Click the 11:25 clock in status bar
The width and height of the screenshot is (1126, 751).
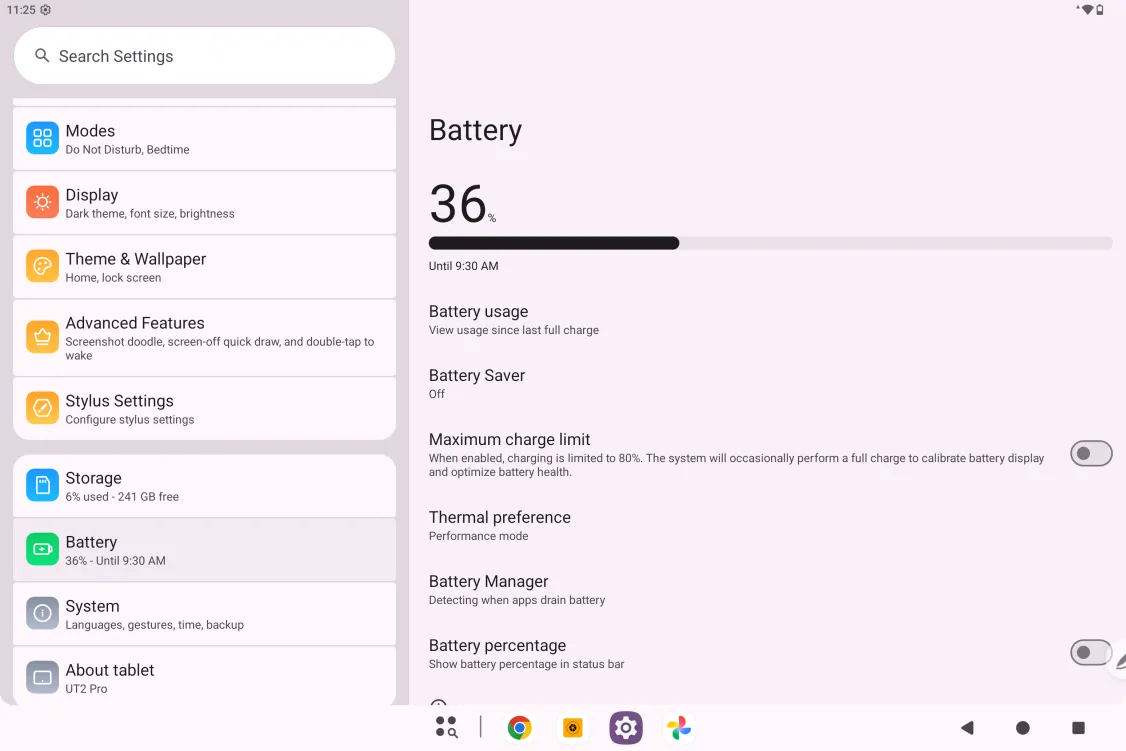tap(21, 10)
